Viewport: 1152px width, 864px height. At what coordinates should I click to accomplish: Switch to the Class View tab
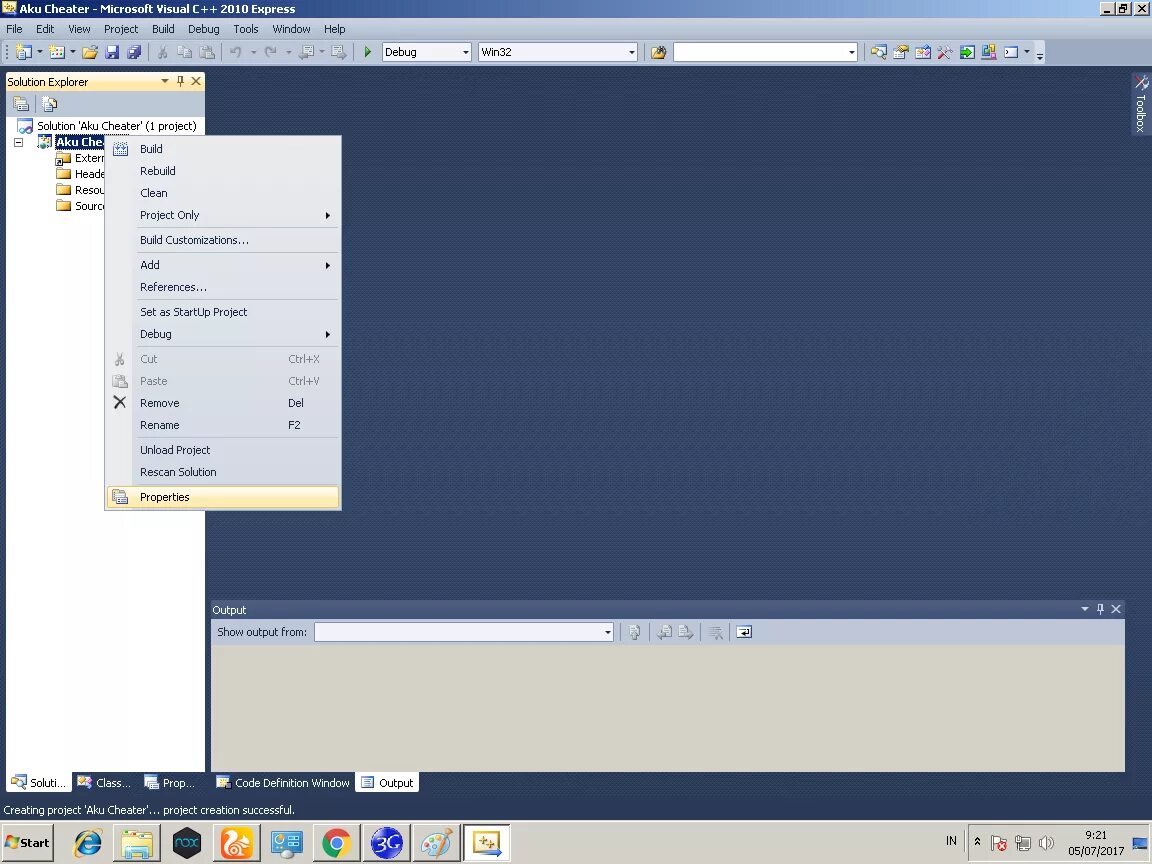(104, 783)
